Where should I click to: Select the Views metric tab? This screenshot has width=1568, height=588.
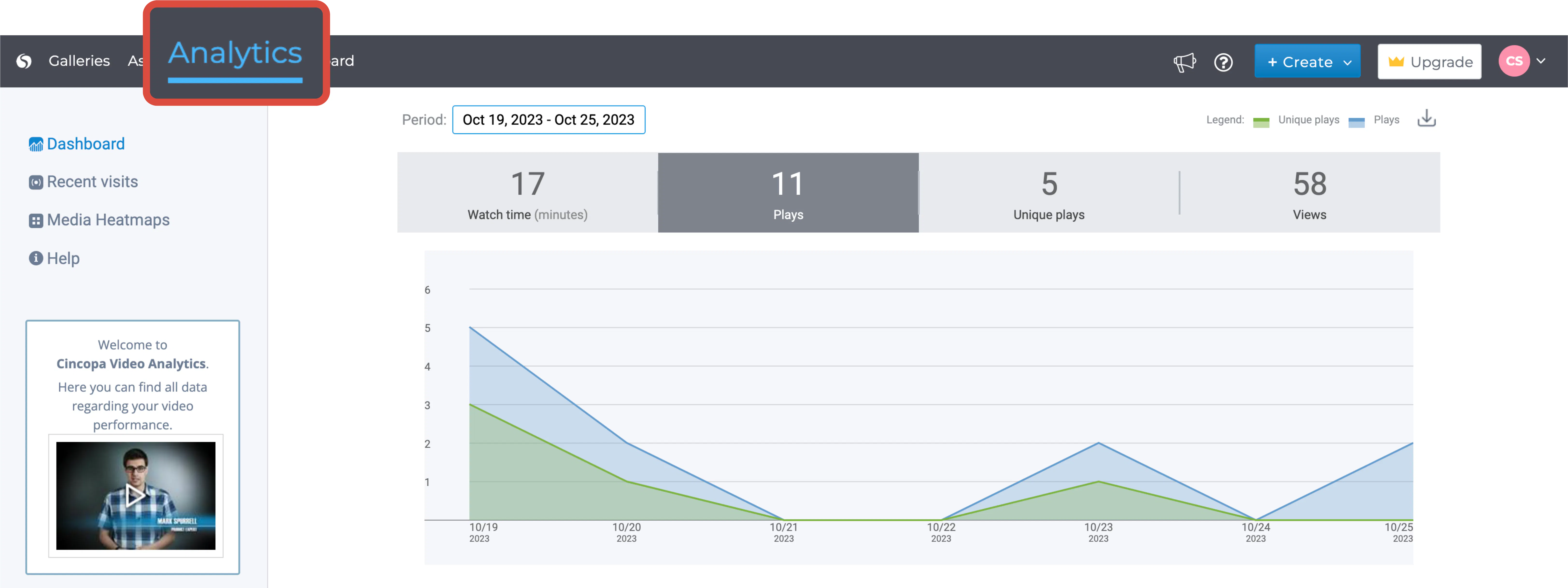coord(1310,192)
